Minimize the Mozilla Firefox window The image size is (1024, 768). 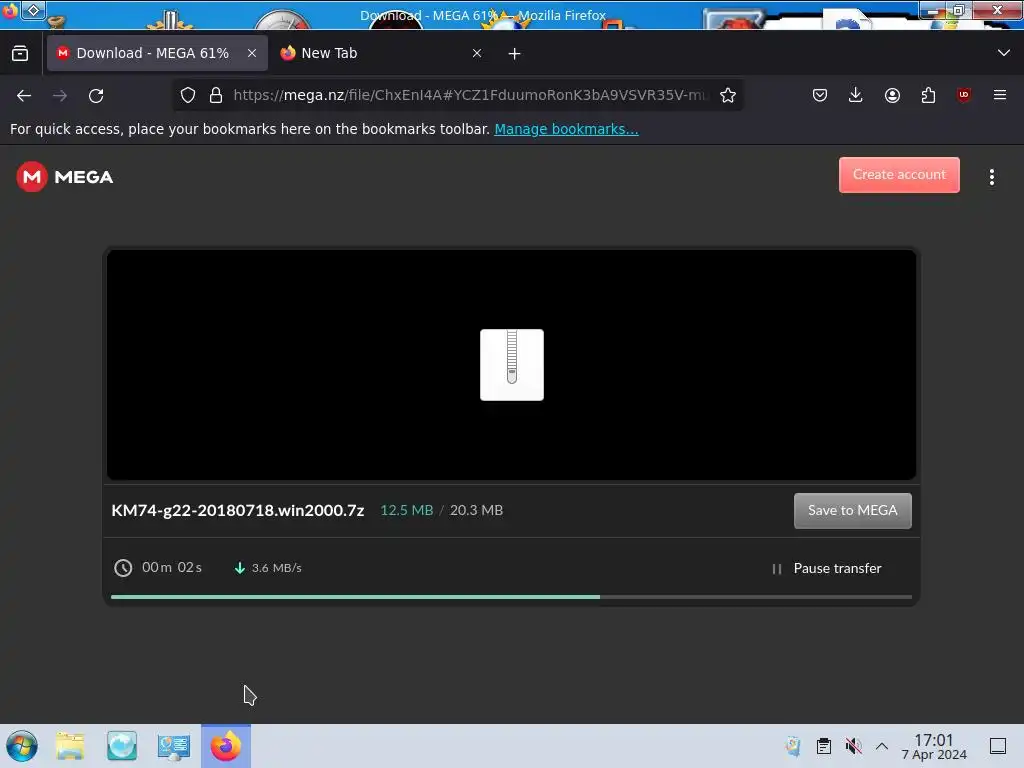click(x=934, y=10)
